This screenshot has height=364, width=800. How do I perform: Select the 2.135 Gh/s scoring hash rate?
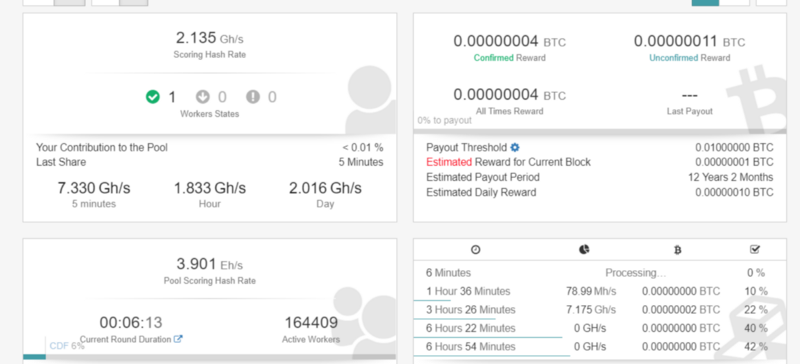coord(210,38)
